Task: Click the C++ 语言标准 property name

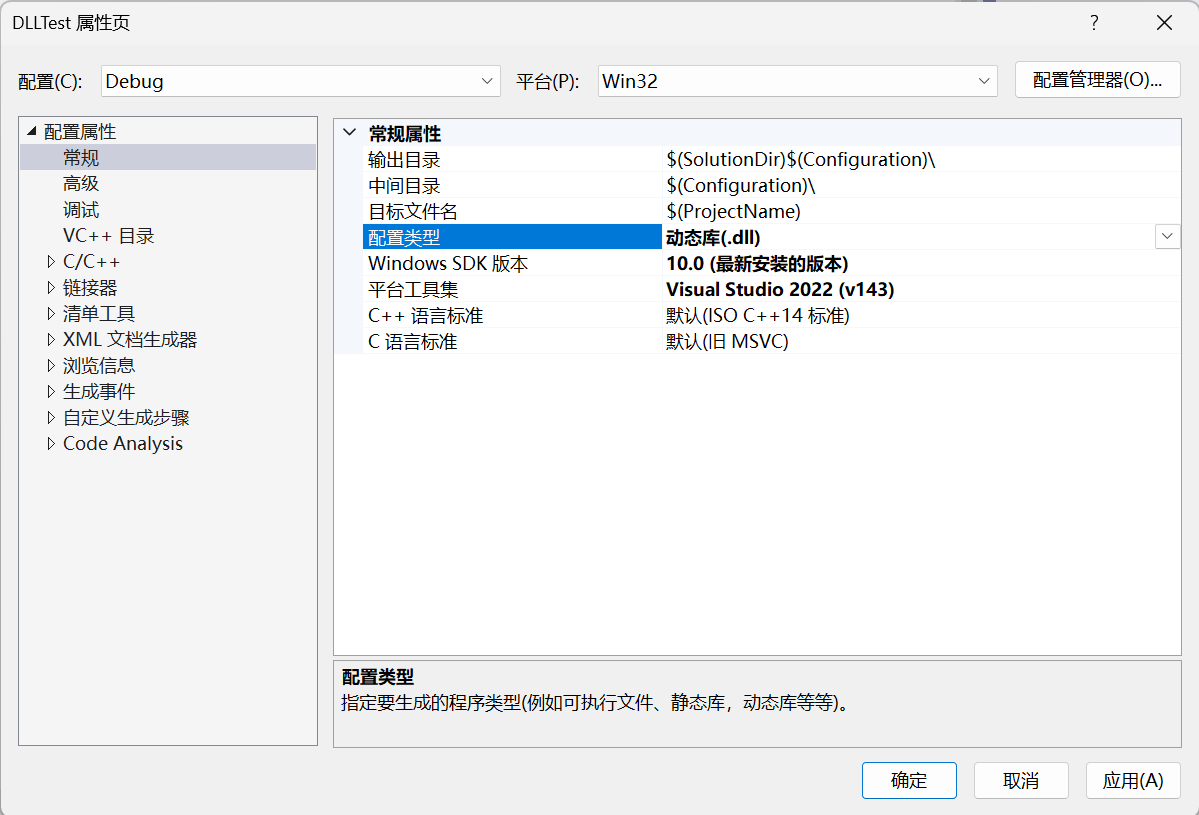Action: click(x=426, y=316)
